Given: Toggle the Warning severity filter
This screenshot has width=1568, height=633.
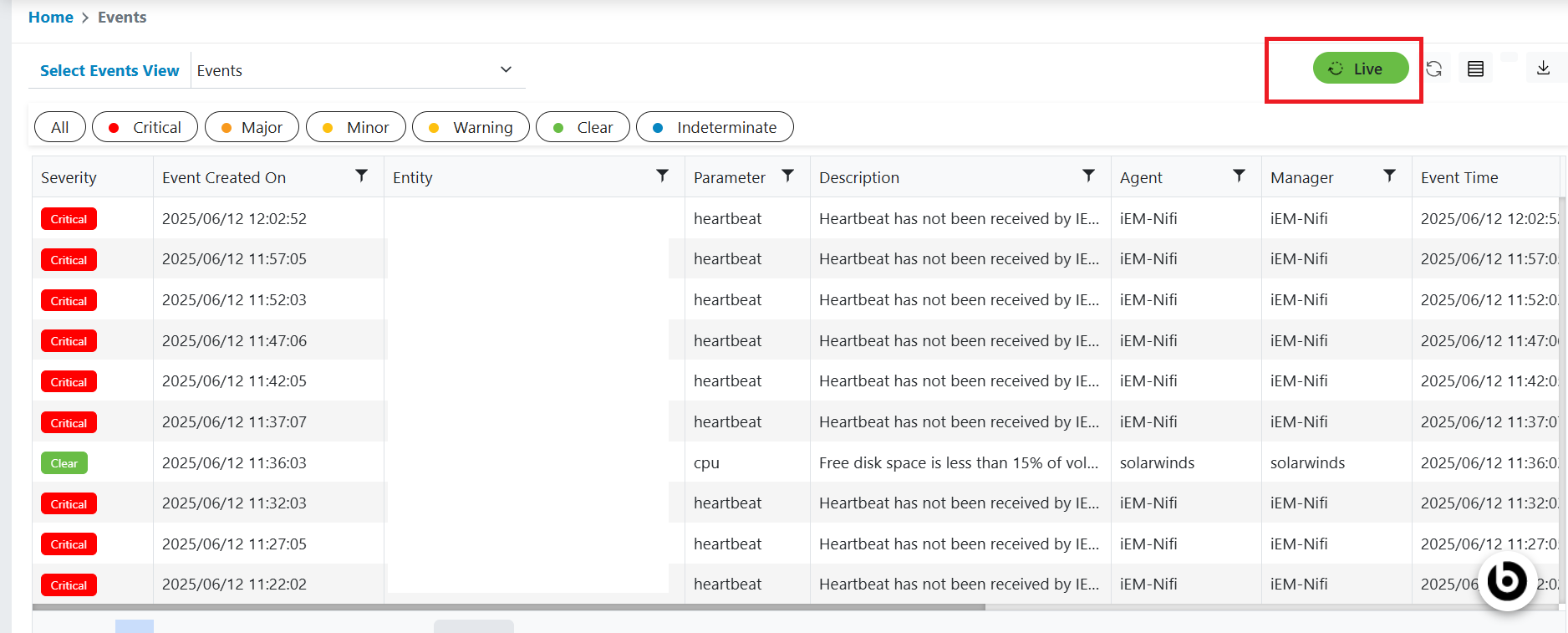Looking at the screenshot, I should (x=471, y=127).
